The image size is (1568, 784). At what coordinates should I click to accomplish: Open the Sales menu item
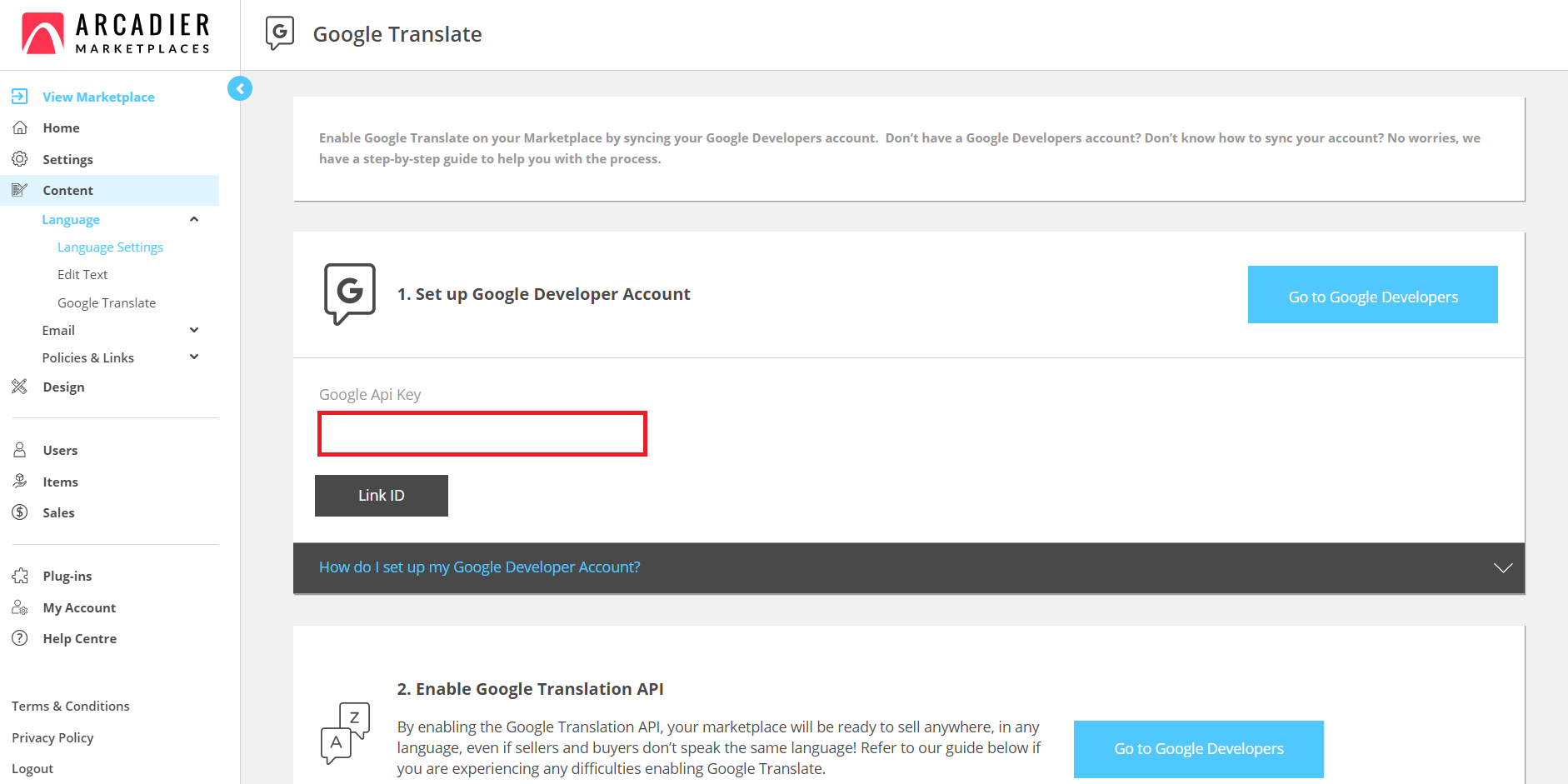tap(58, 512)
